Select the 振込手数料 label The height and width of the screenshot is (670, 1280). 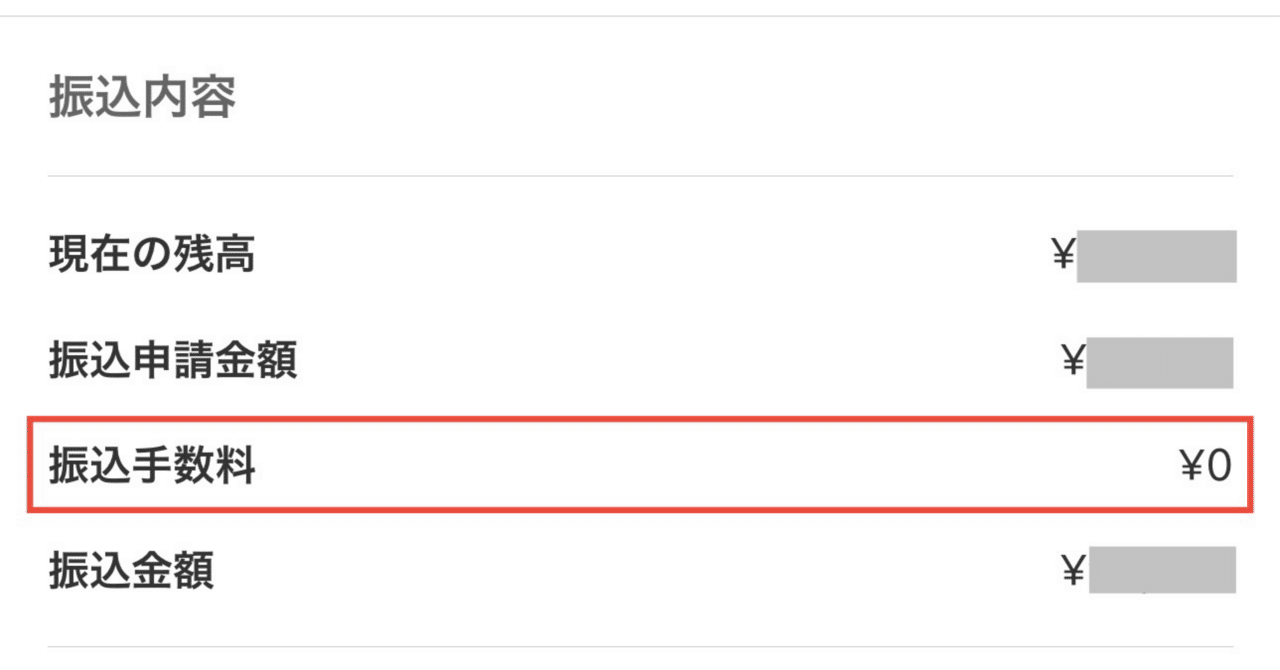[x=152, y=466]
